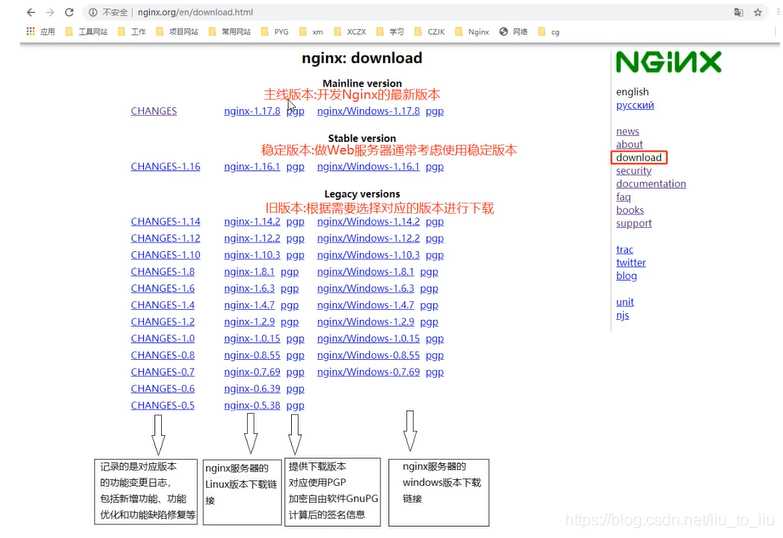
Task: Open CHANGES-1.8 link
Action: [163, 272]
